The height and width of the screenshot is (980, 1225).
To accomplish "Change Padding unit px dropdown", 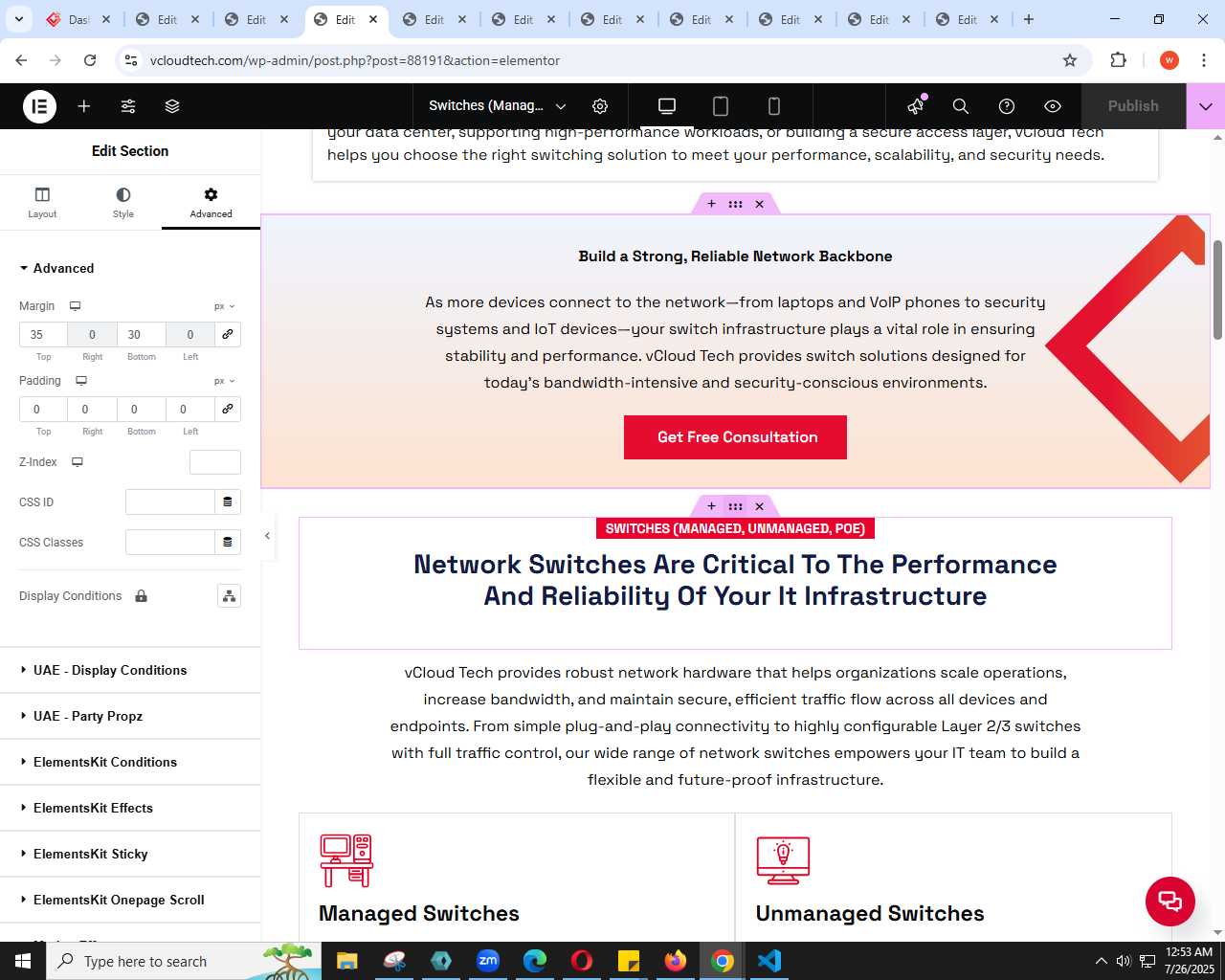I will (224, 381).
